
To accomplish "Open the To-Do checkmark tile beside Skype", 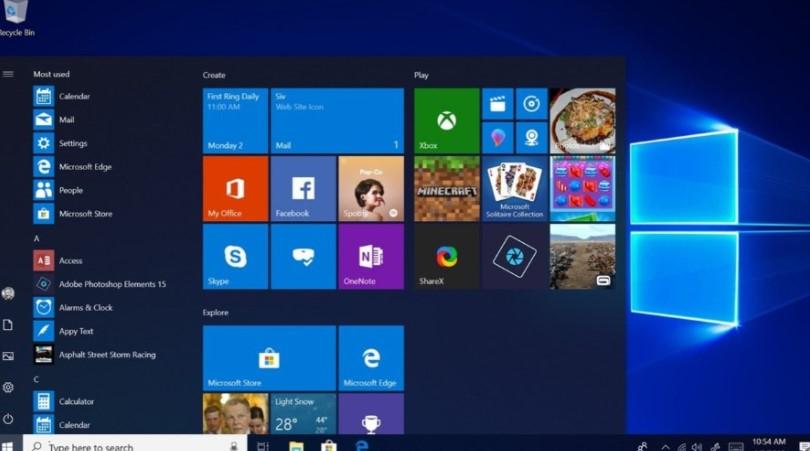I will [x=303, y=256].
